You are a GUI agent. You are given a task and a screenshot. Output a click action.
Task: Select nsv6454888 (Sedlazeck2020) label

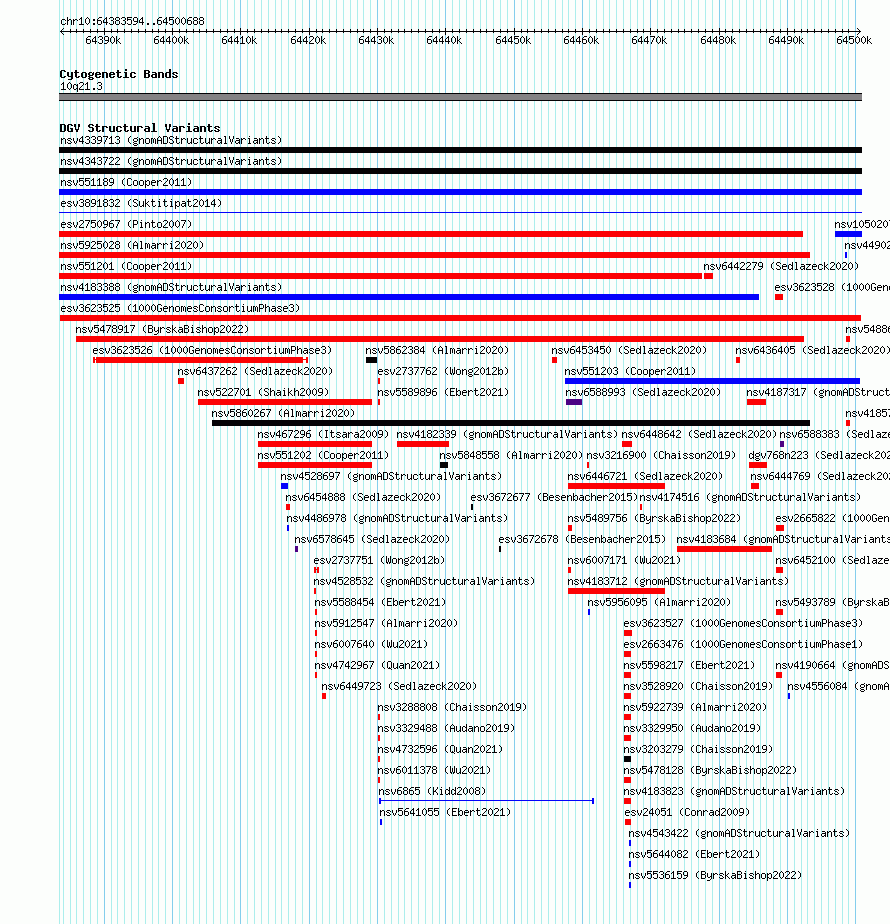pos(363,497)
